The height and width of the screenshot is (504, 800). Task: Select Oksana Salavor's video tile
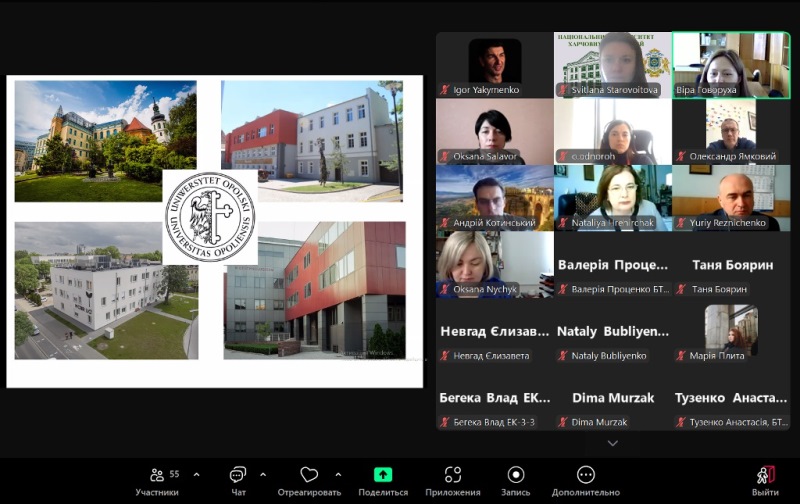[x=495, y=132]
